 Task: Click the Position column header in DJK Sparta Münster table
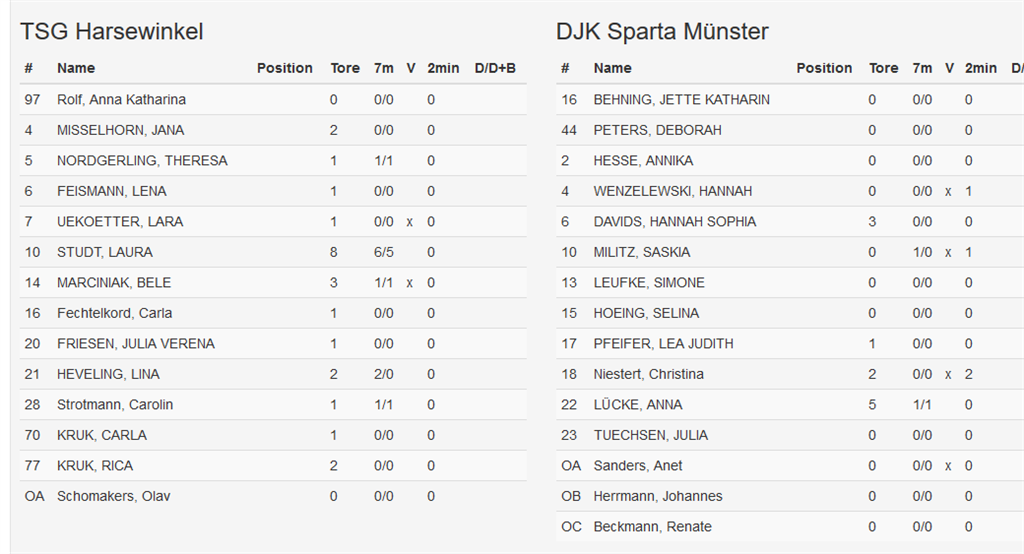824,68
